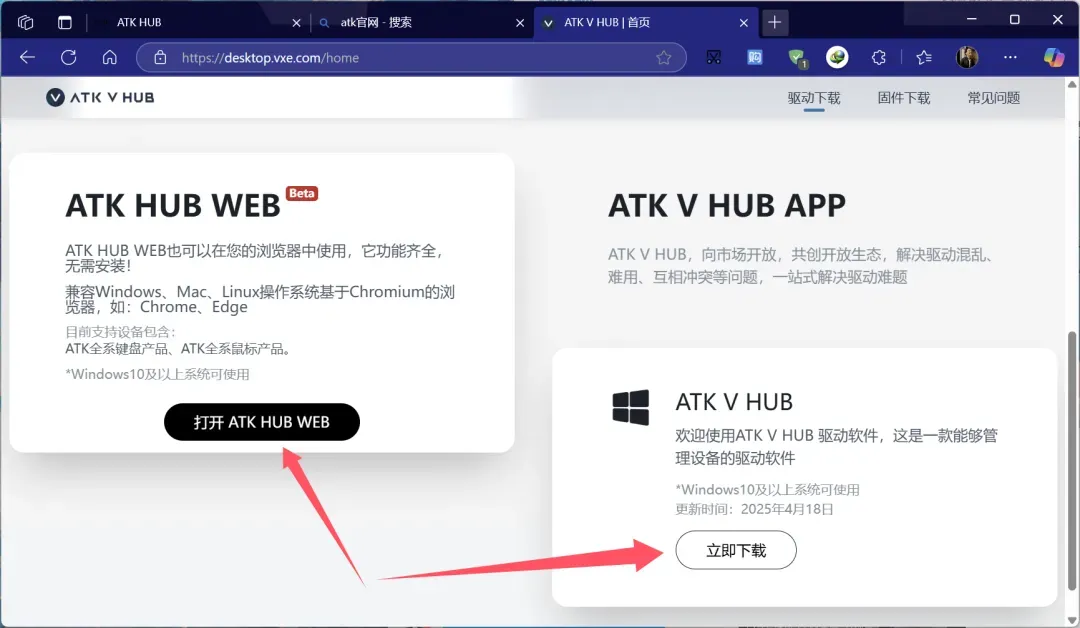Screen dimensions: 1080x628
Task: Click the ATK V HUB card title
Action: pos(734,401)
